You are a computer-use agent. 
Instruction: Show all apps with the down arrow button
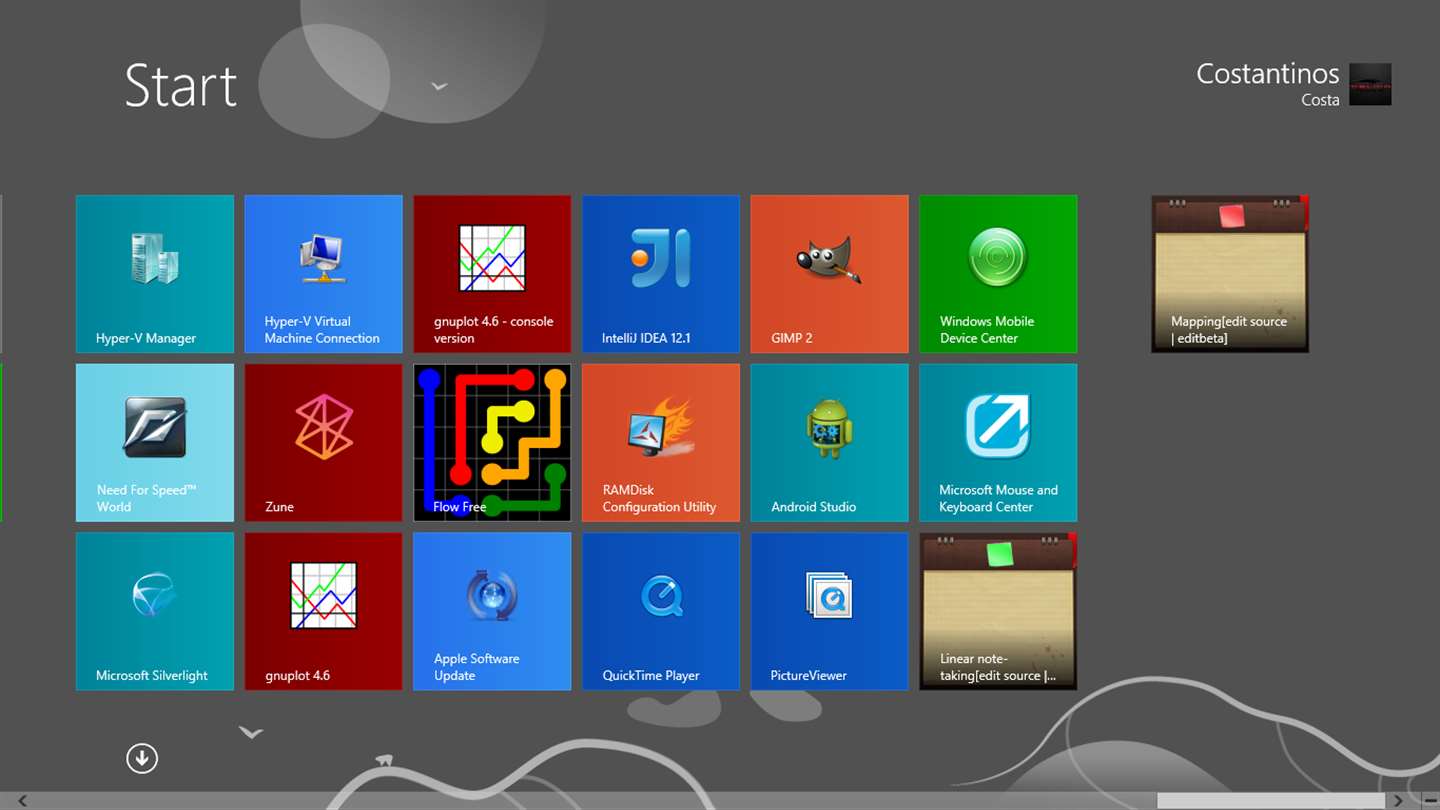click(x=142, y=759)
